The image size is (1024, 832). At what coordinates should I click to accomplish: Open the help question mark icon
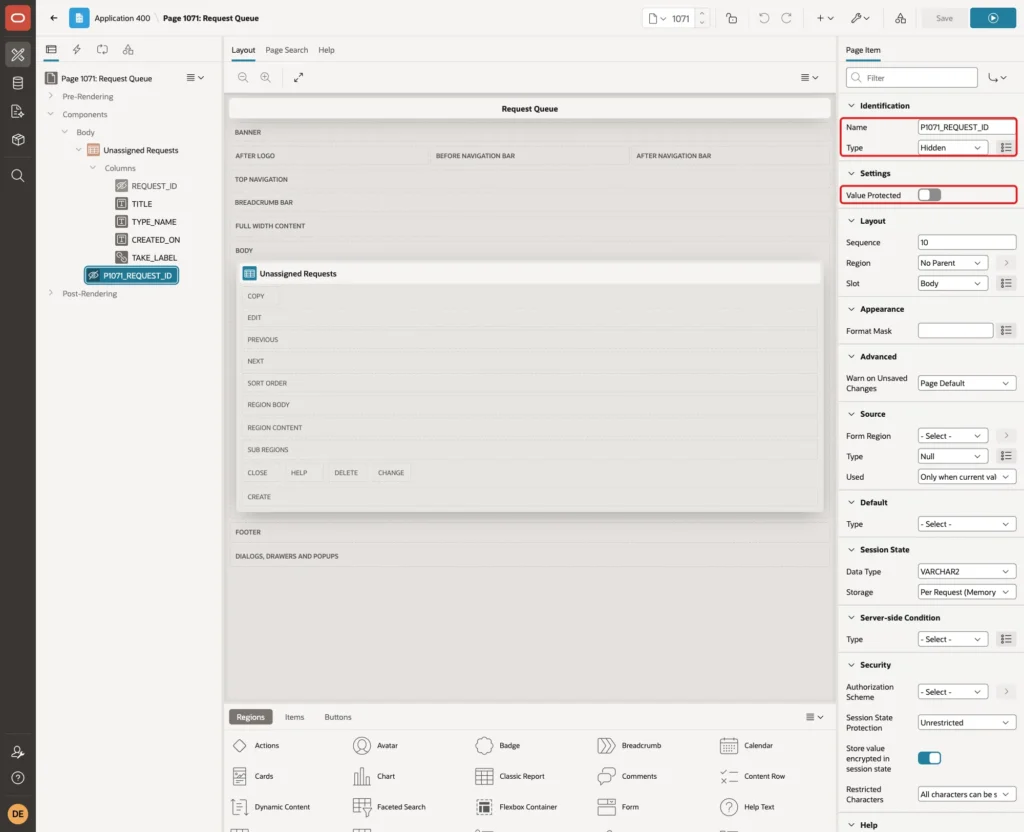18,778
